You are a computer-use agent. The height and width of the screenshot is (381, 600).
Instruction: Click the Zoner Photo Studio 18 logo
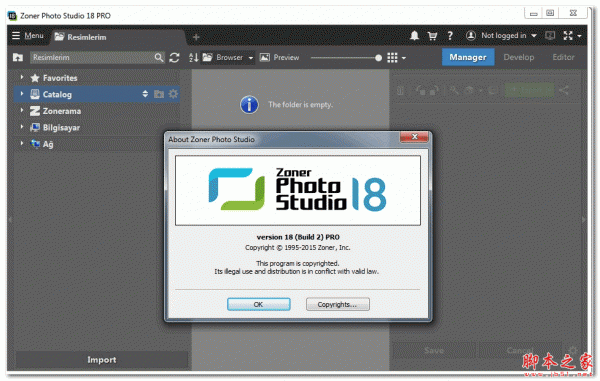298,190
